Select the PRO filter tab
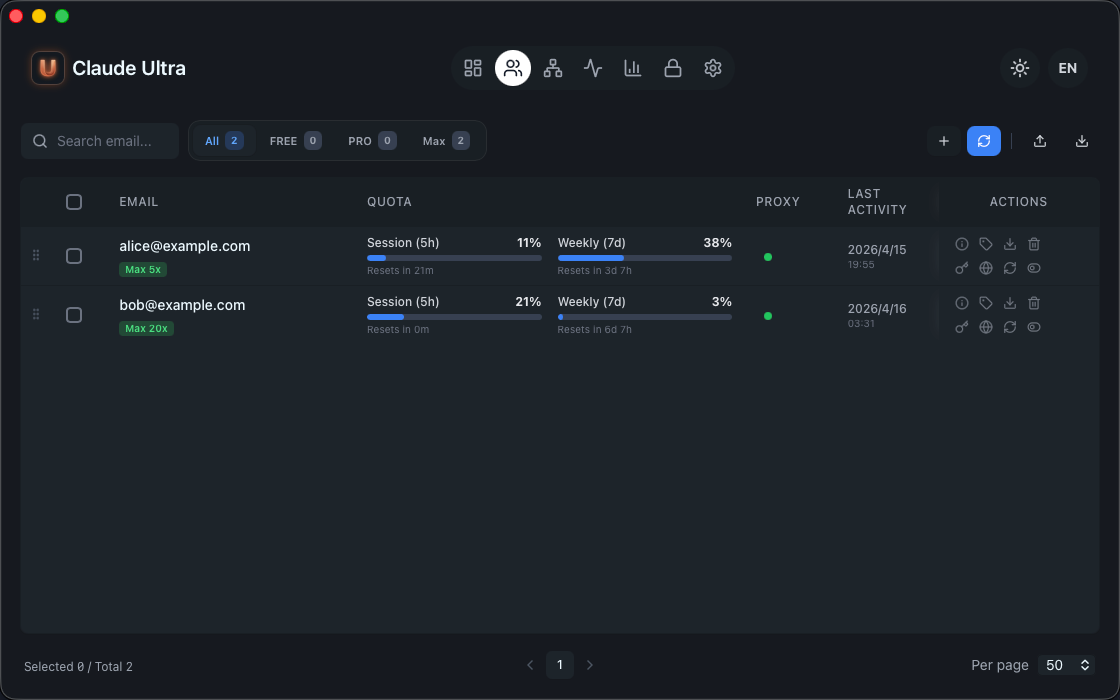 [372, 141]
